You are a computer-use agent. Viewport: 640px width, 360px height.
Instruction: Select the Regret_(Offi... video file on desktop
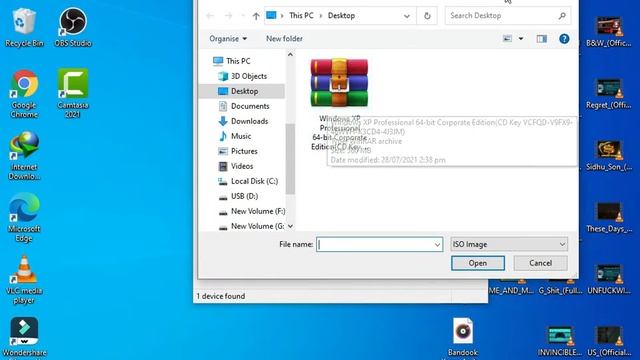click(x=609, y=94)
